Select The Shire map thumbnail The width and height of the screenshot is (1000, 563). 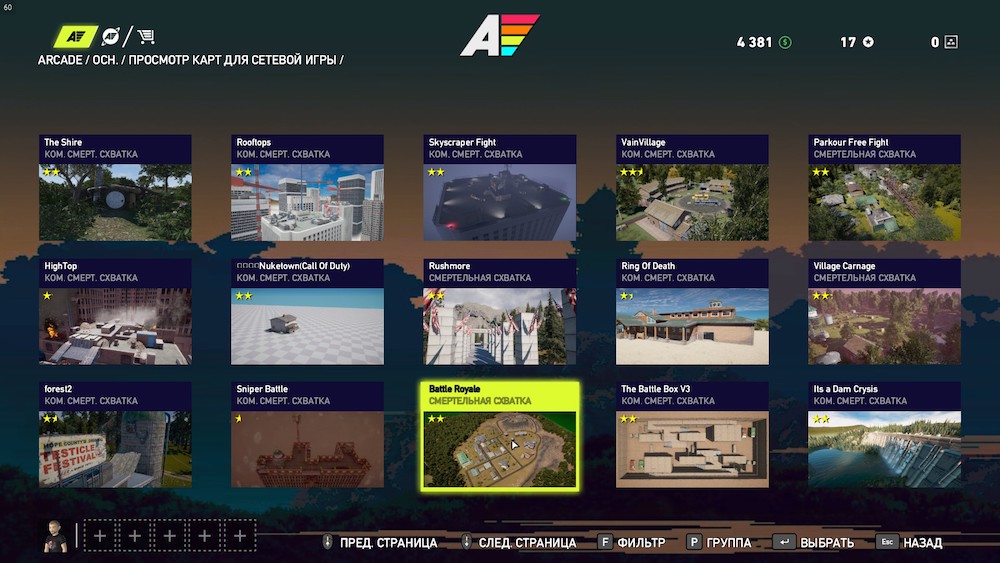[x=115, y=187]
